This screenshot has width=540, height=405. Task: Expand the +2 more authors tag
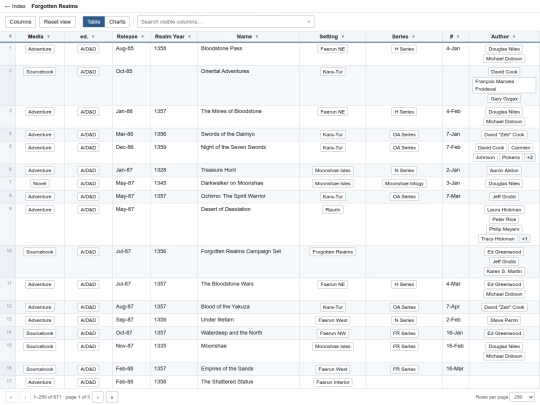pyautogui.click(x=530, y=157)
